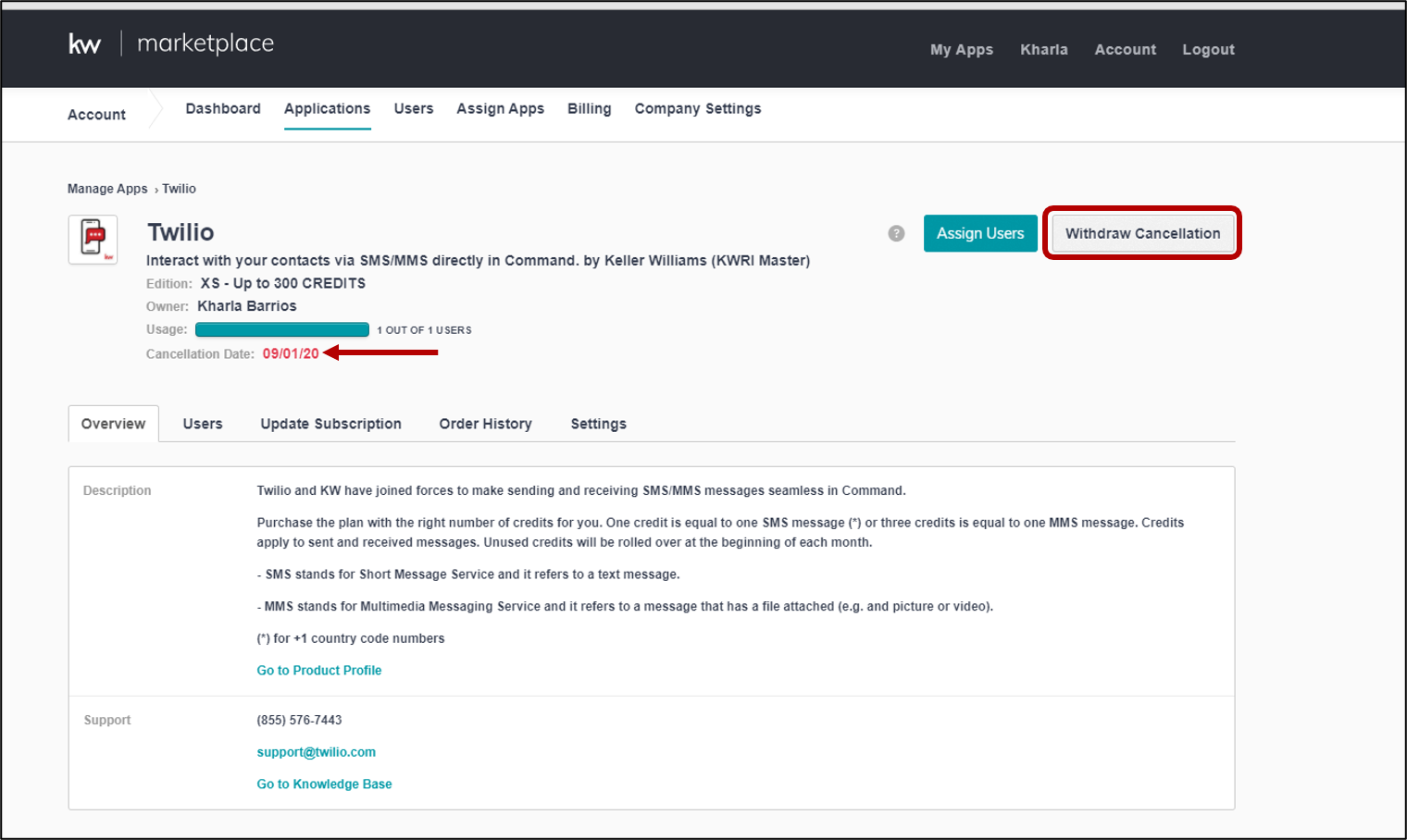Open Company Settings tab
1407x840 pixels.
697,109
